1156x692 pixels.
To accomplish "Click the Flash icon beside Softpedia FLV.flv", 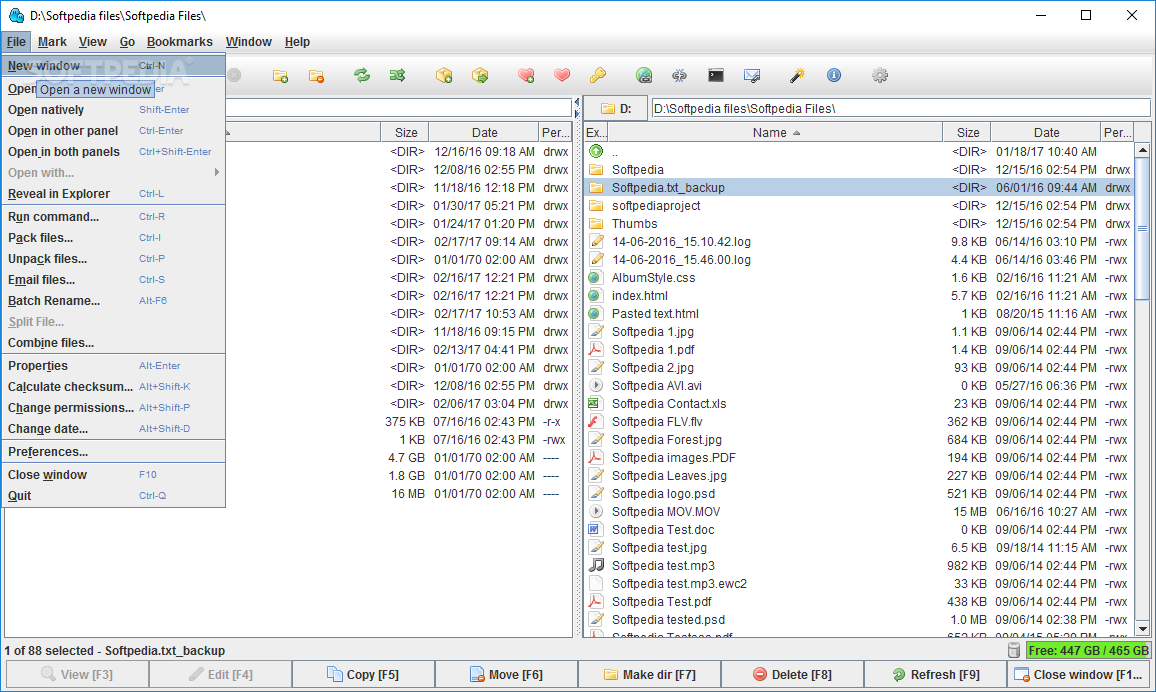I will (596, 422).
